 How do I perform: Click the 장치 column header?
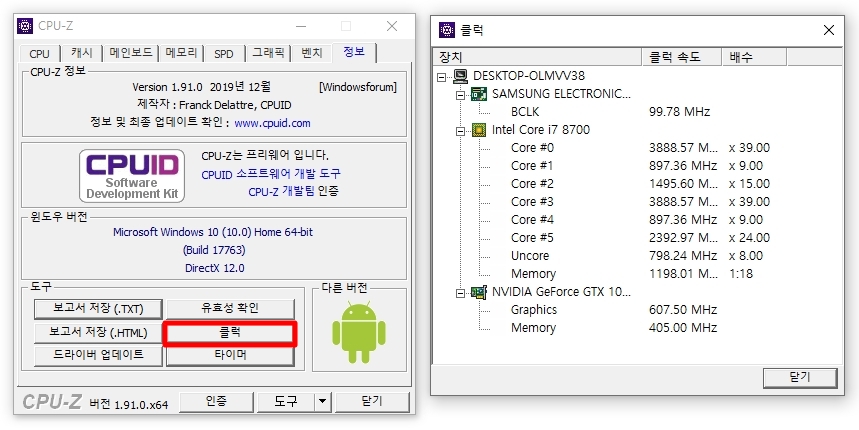click(537, 57)
